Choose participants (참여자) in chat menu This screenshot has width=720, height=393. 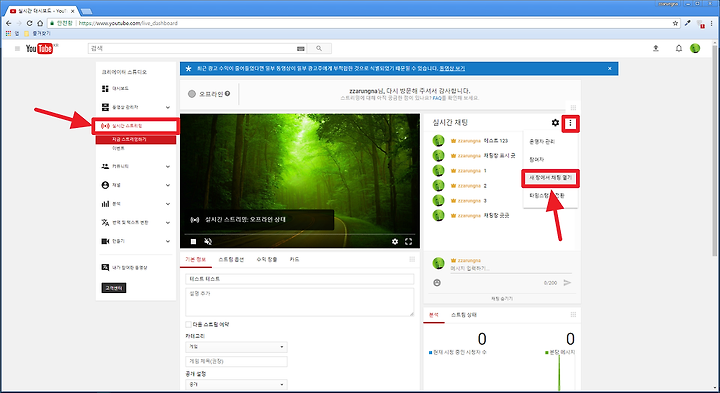click(537, 159)
